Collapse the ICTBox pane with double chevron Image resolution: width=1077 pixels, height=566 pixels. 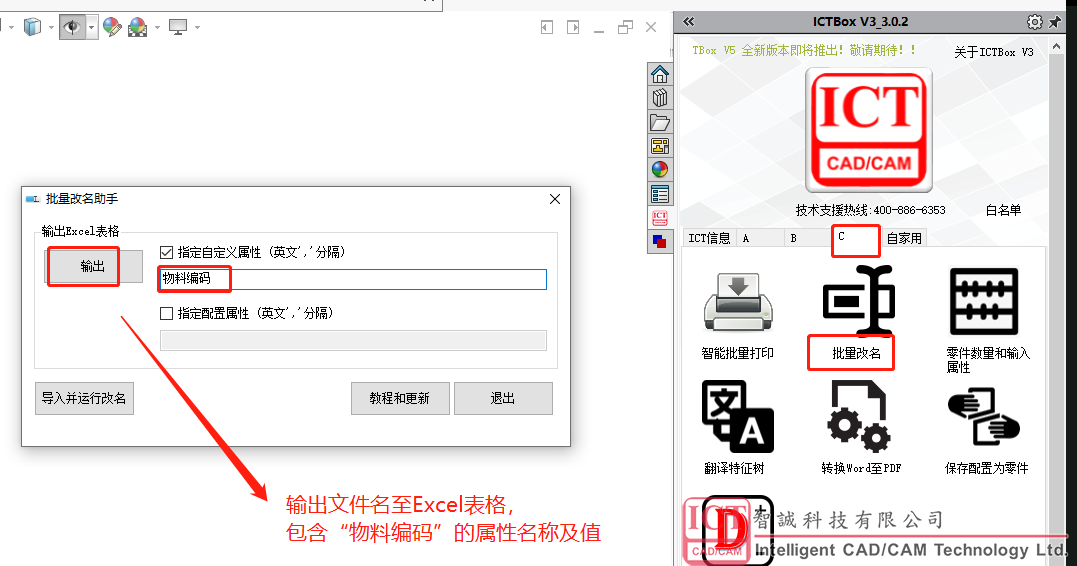click(x=688, y=22)
